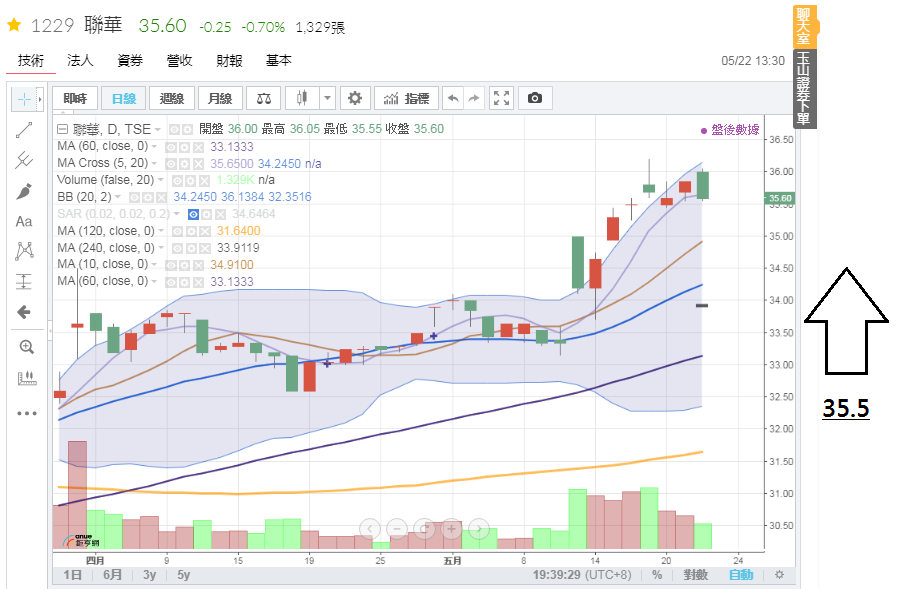The width and height of the screenshot is (900, 600).
Task: Toggle visibility of MA (240, close, 0)
Action: pyautogui.click(x=177, y=249)
